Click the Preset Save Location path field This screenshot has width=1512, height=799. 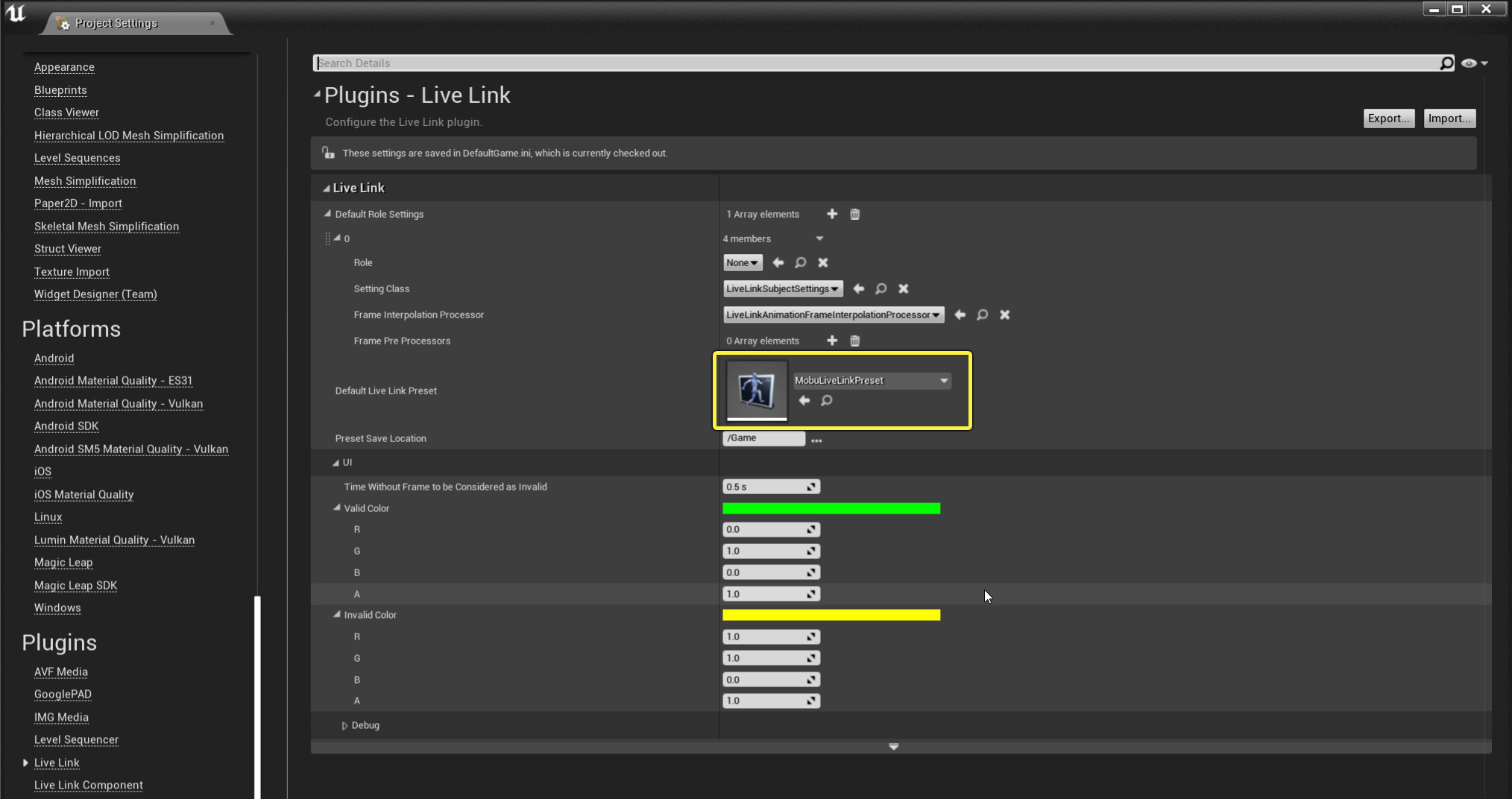click(x=763, y=438)
